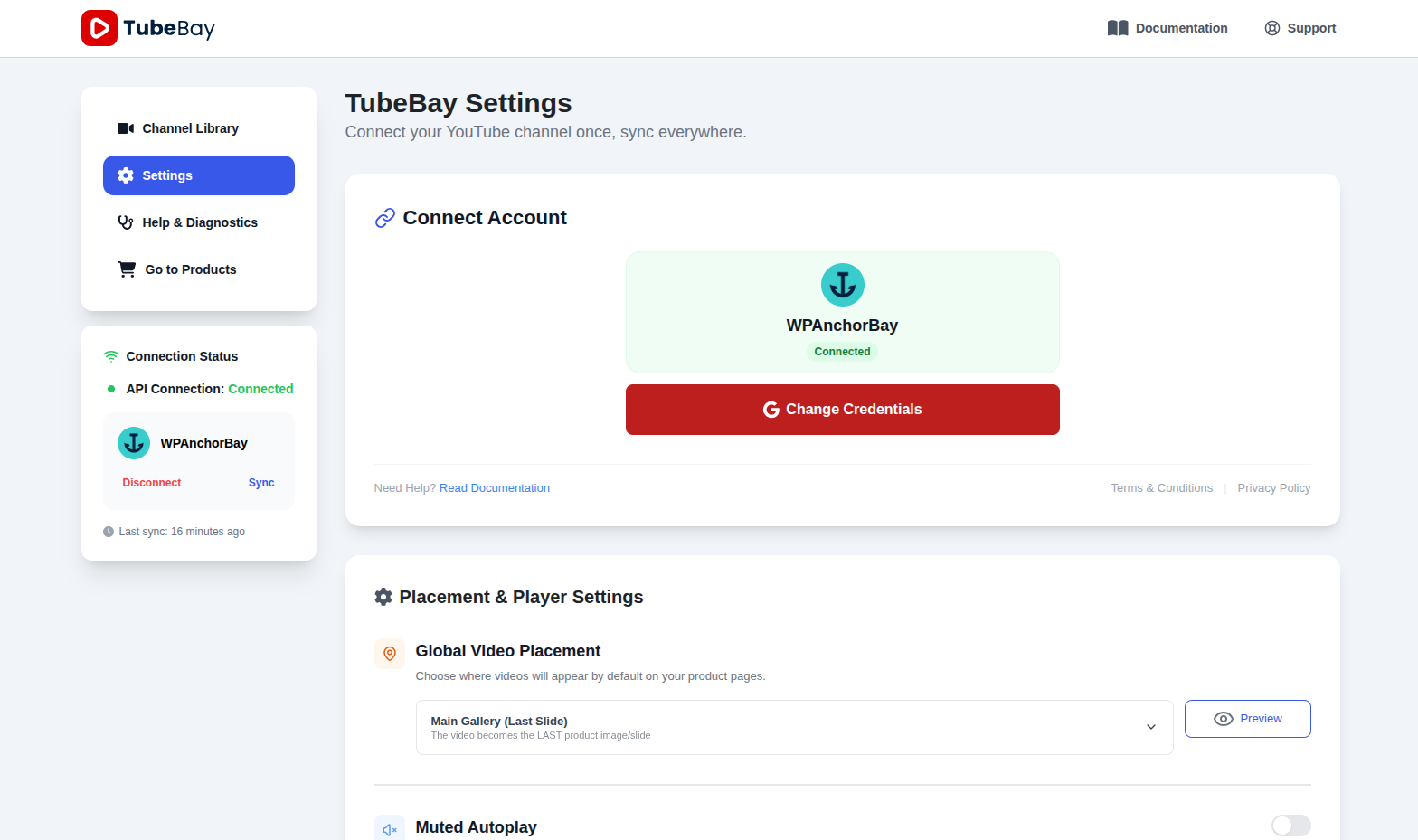Image resolution: width=1418 pixels, height=840 pixels.
Task: Click the Global Video Placement heading
Action: pyautogui.click(x=508, y=651)
